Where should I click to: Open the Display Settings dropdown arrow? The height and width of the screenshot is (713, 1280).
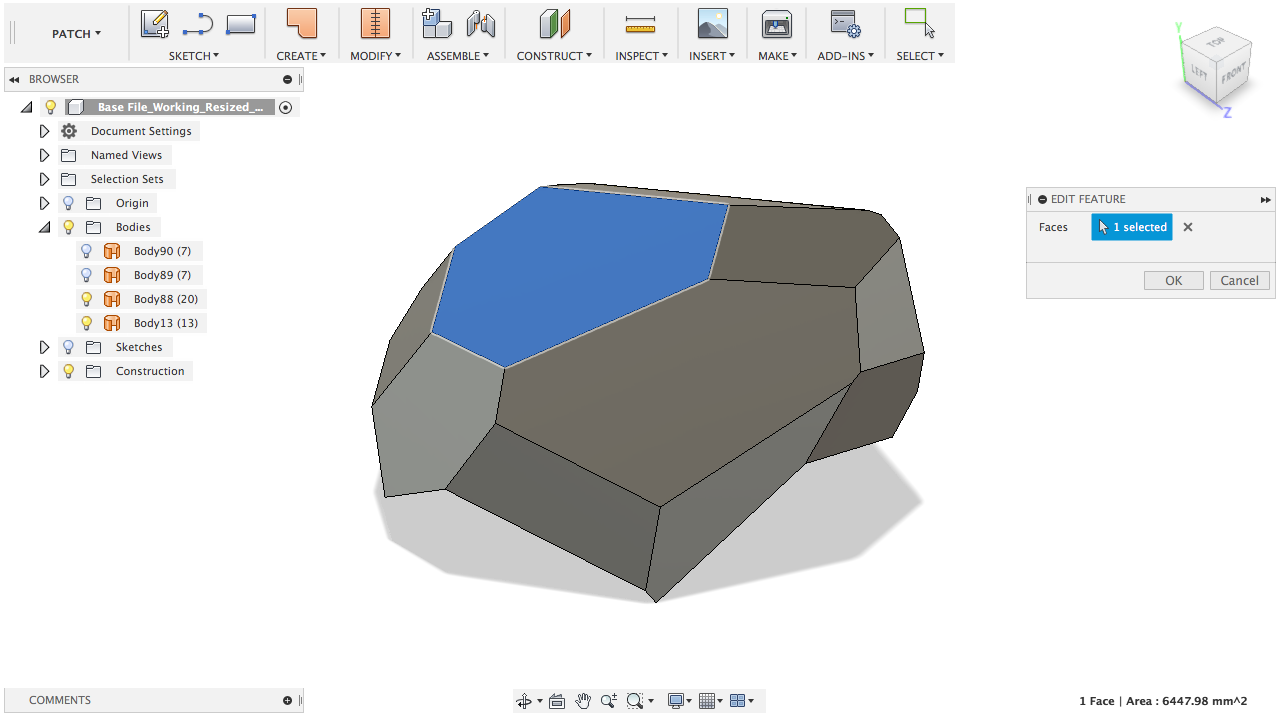click(689, 701)
